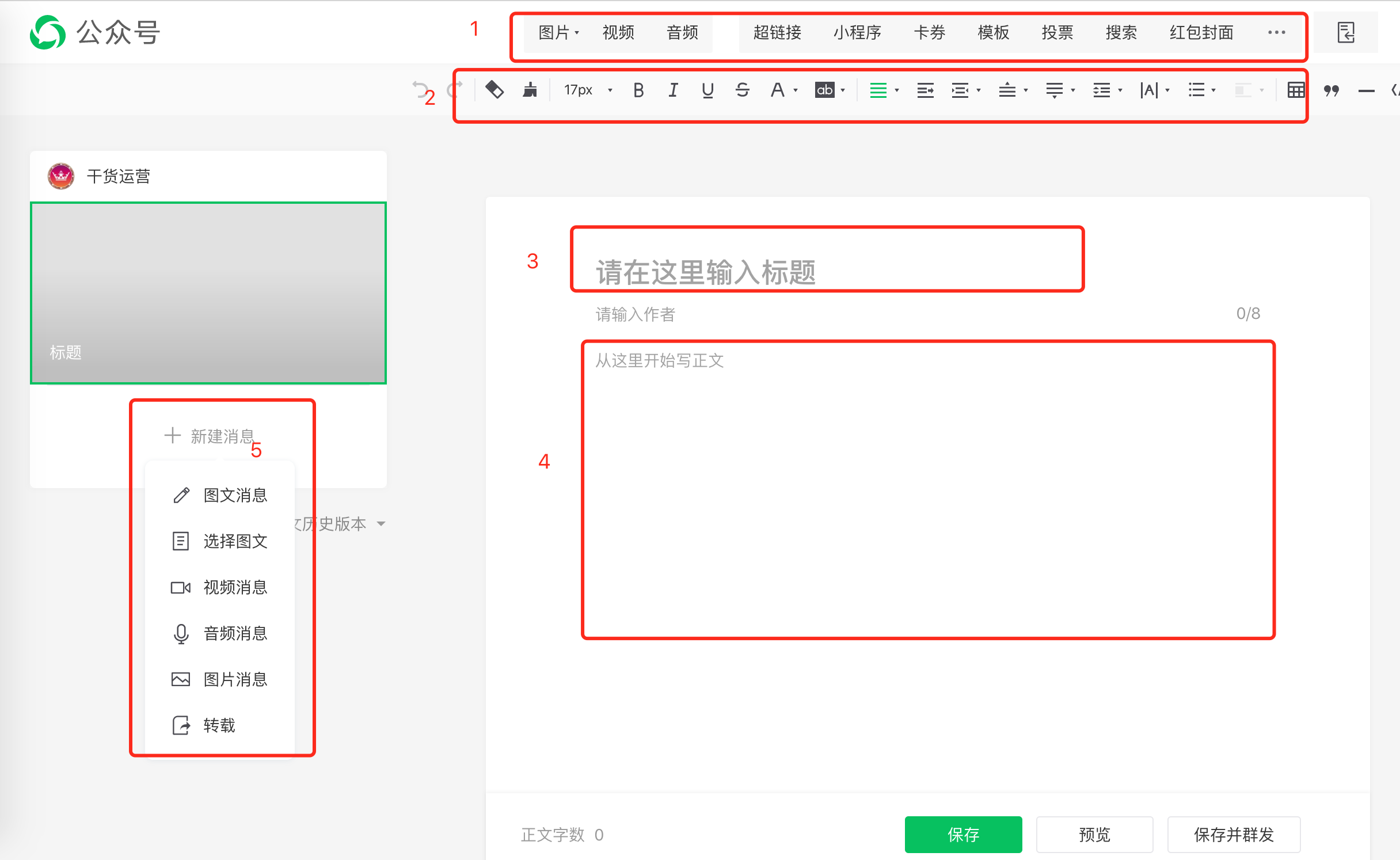Click the 超链接 insert option
The height and width of the screenshot is (860, 1400).
pos(777,33)
